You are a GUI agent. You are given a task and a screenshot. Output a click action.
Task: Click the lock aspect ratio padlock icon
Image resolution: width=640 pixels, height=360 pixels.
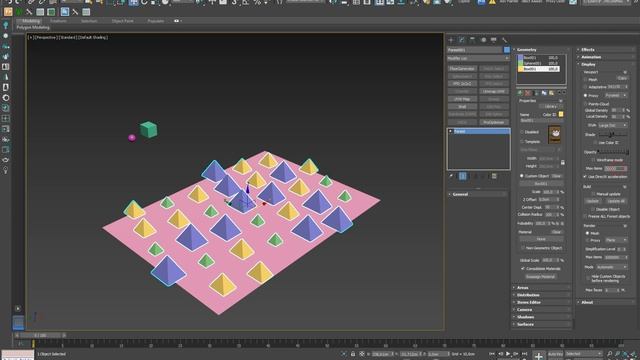[563, 162]
